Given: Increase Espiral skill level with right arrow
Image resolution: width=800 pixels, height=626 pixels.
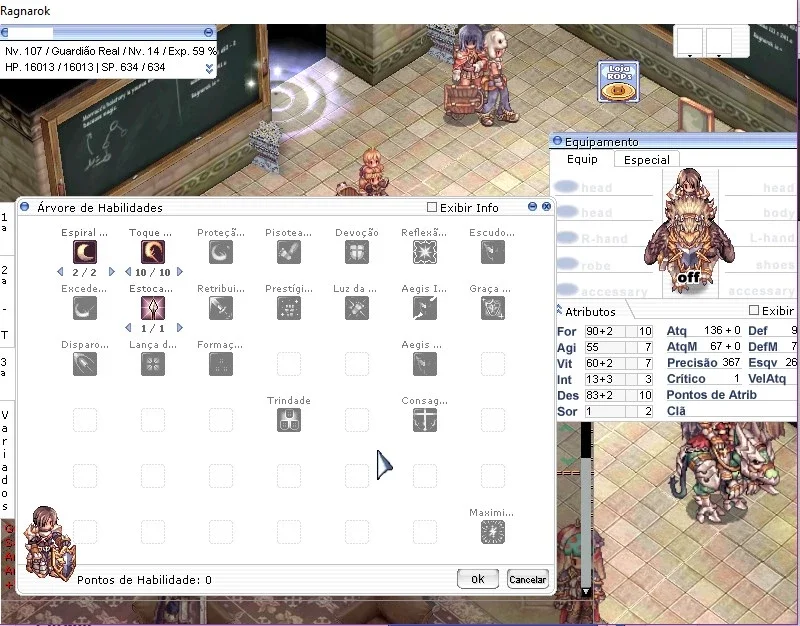Looking at the screenshot, I should 112,272.
